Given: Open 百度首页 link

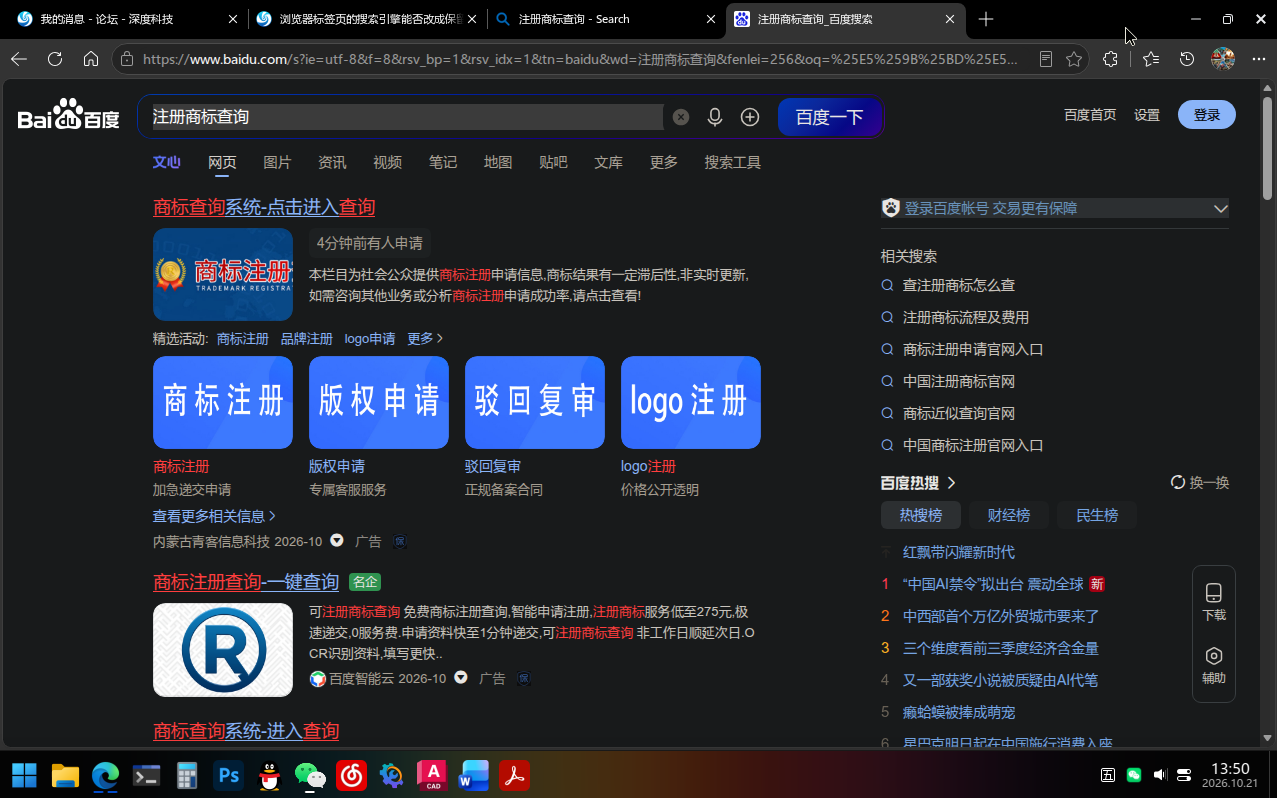Looking at the screenshot, I should 1090,115.
